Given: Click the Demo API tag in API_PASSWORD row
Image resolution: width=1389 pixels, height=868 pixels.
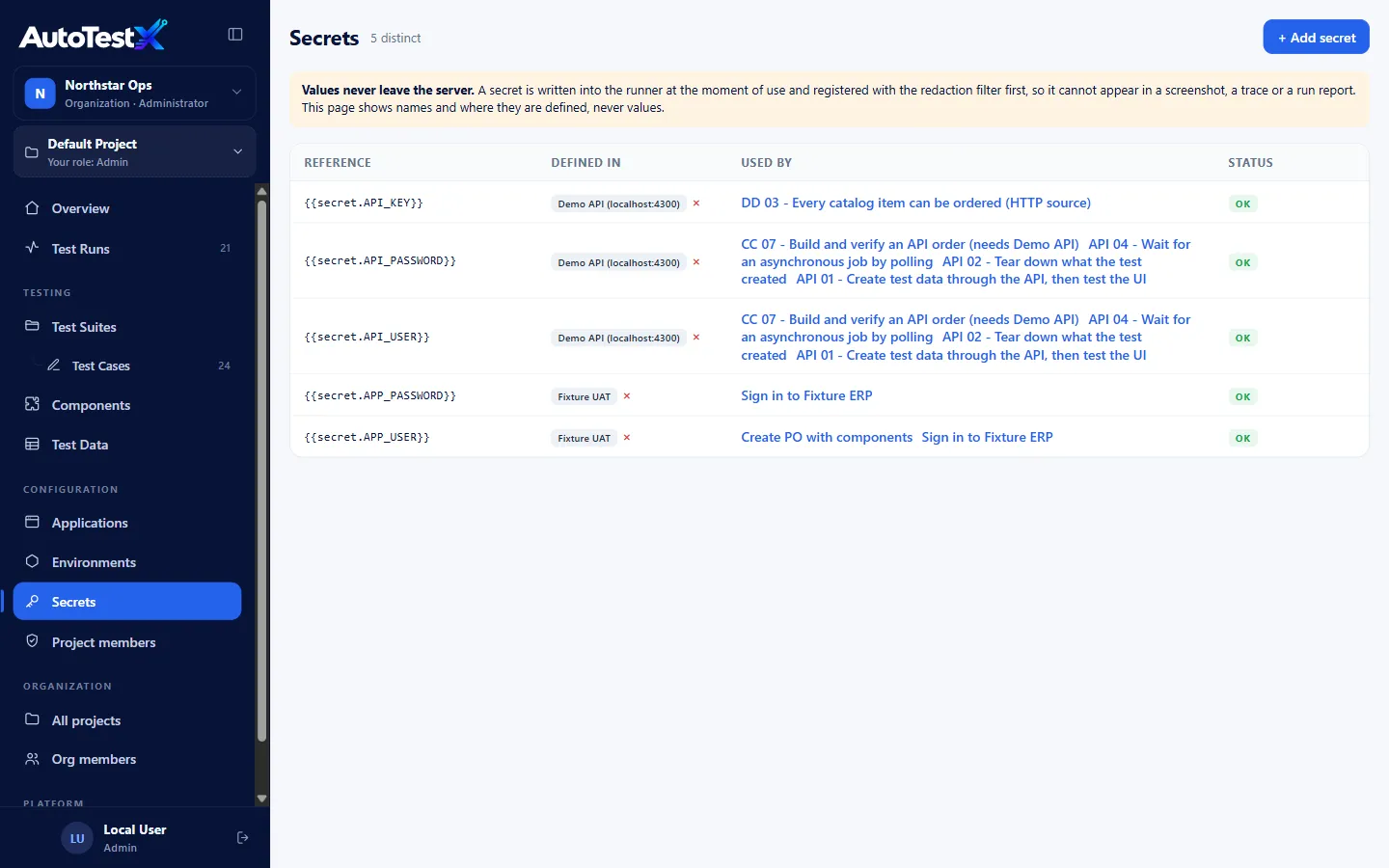Looking at the screenshot, I should [x=618, y=262].
